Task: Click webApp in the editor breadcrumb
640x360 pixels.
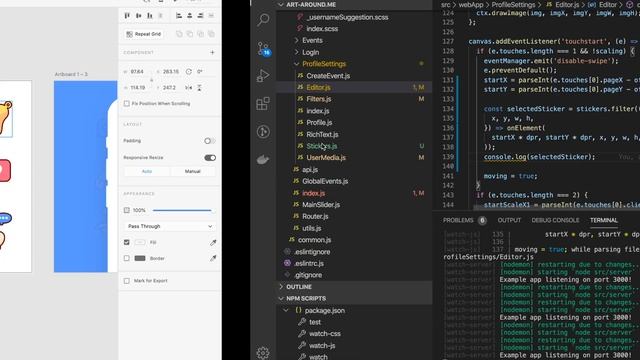Action: pyautogui.click(x=471, y=5)
